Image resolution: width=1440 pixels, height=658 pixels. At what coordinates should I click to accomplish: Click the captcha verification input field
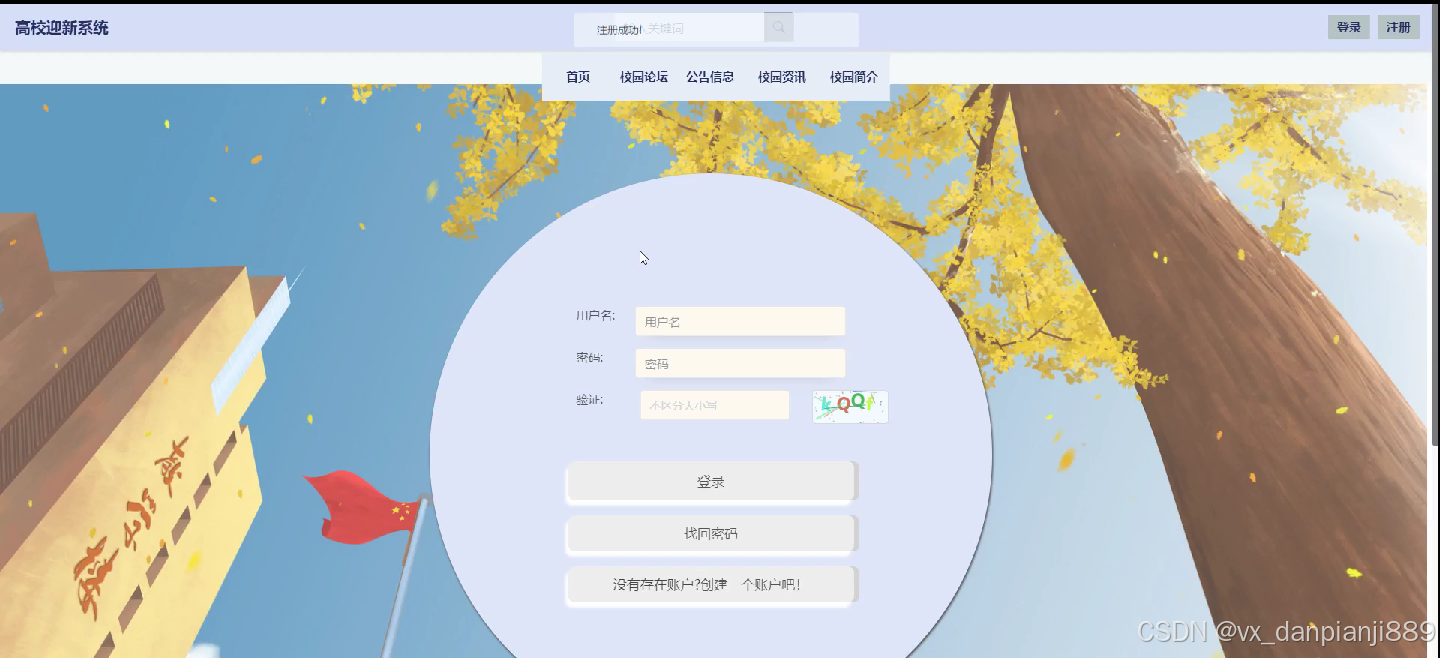point(715,405)
